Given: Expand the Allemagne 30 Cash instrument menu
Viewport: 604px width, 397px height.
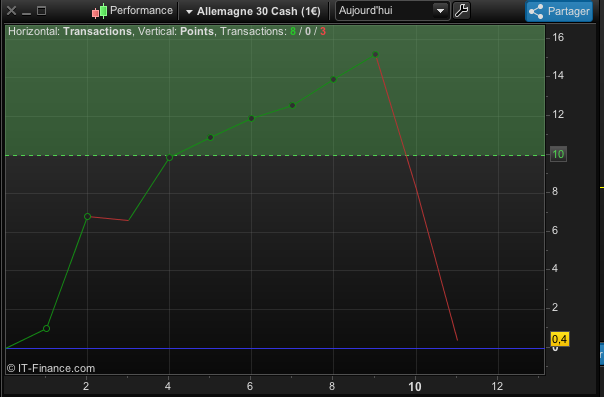Looking at the screenshot, I should click(253, 12).
